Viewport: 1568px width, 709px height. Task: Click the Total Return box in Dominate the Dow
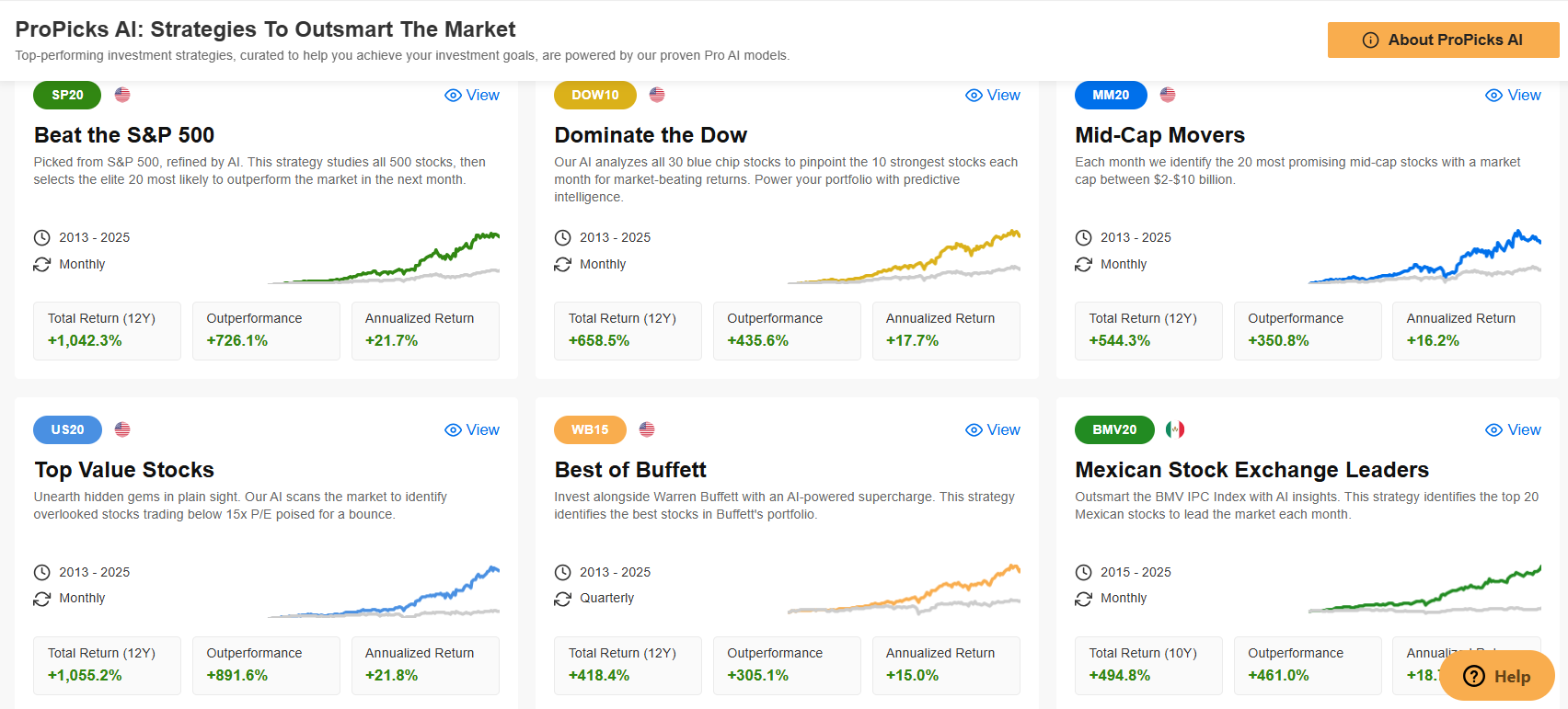point(628,330)
